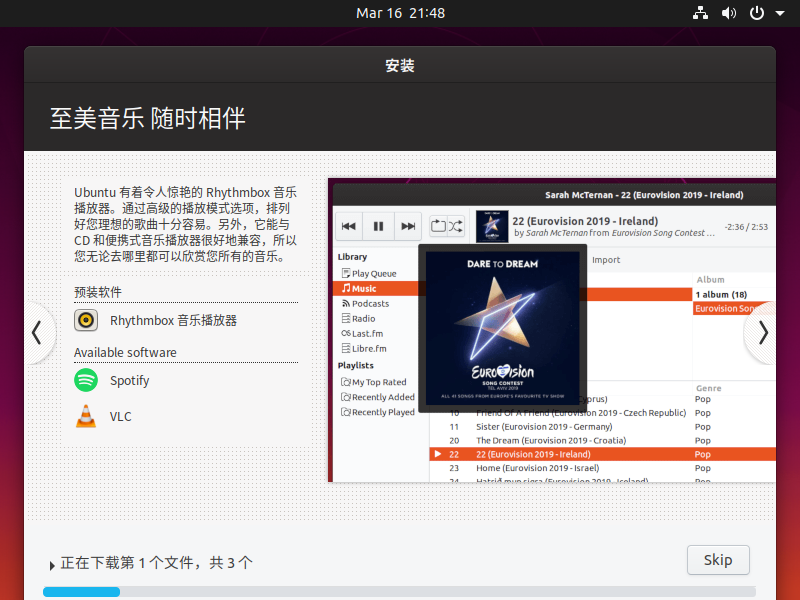Select the Rhythmbox 音乐播放器 label
Image resolution: width=800 pixels, height=600 pixels.
(173, 320)
